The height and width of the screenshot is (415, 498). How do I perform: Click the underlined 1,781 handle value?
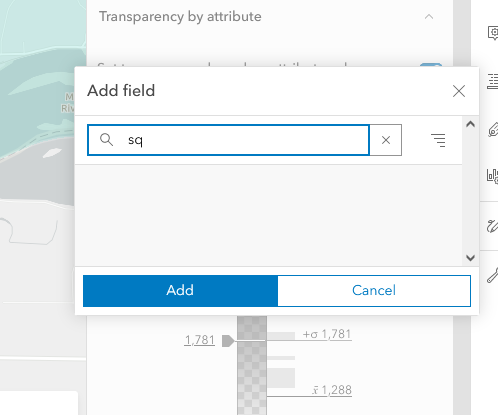pyautogui.click(x=199, y=340)
